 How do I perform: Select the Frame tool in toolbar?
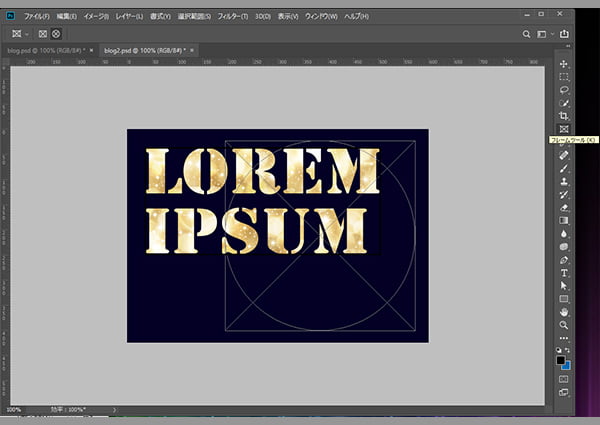click(564, 129)
